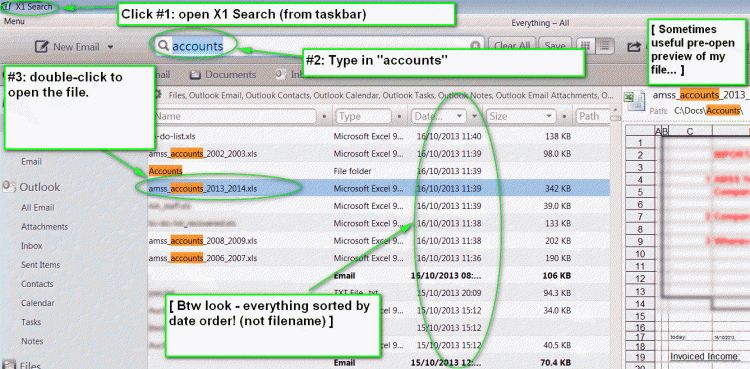
Task: Open the Menu item in the menu bar
Action: click(x=14, y=22)
